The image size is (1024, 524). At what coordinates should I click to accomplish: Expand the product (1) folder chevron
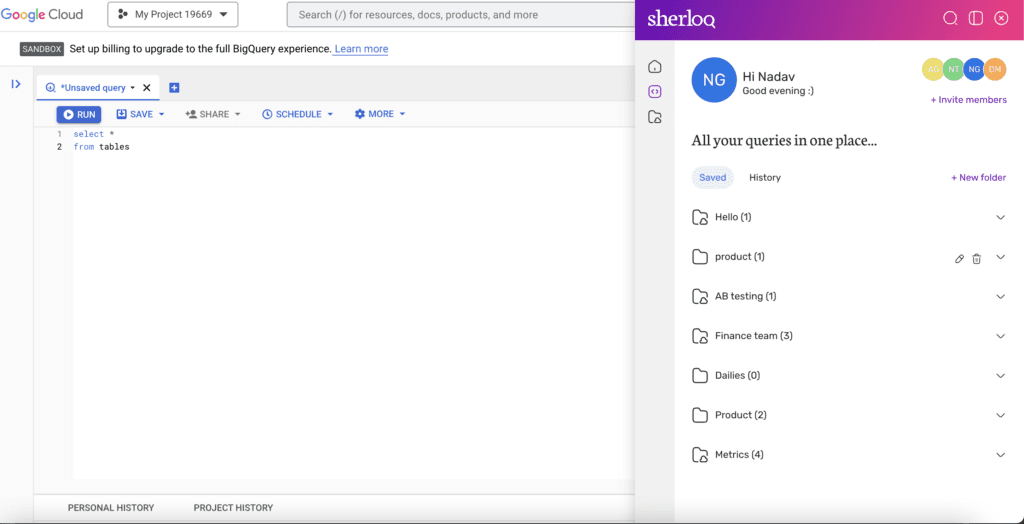point(1000,257)
